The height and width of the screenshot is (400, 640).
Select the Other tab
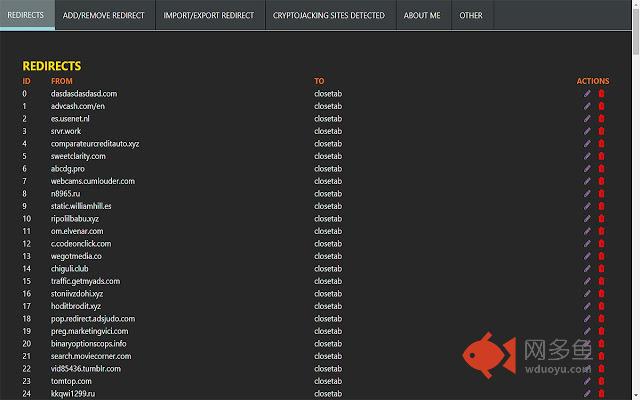(471, 15)
